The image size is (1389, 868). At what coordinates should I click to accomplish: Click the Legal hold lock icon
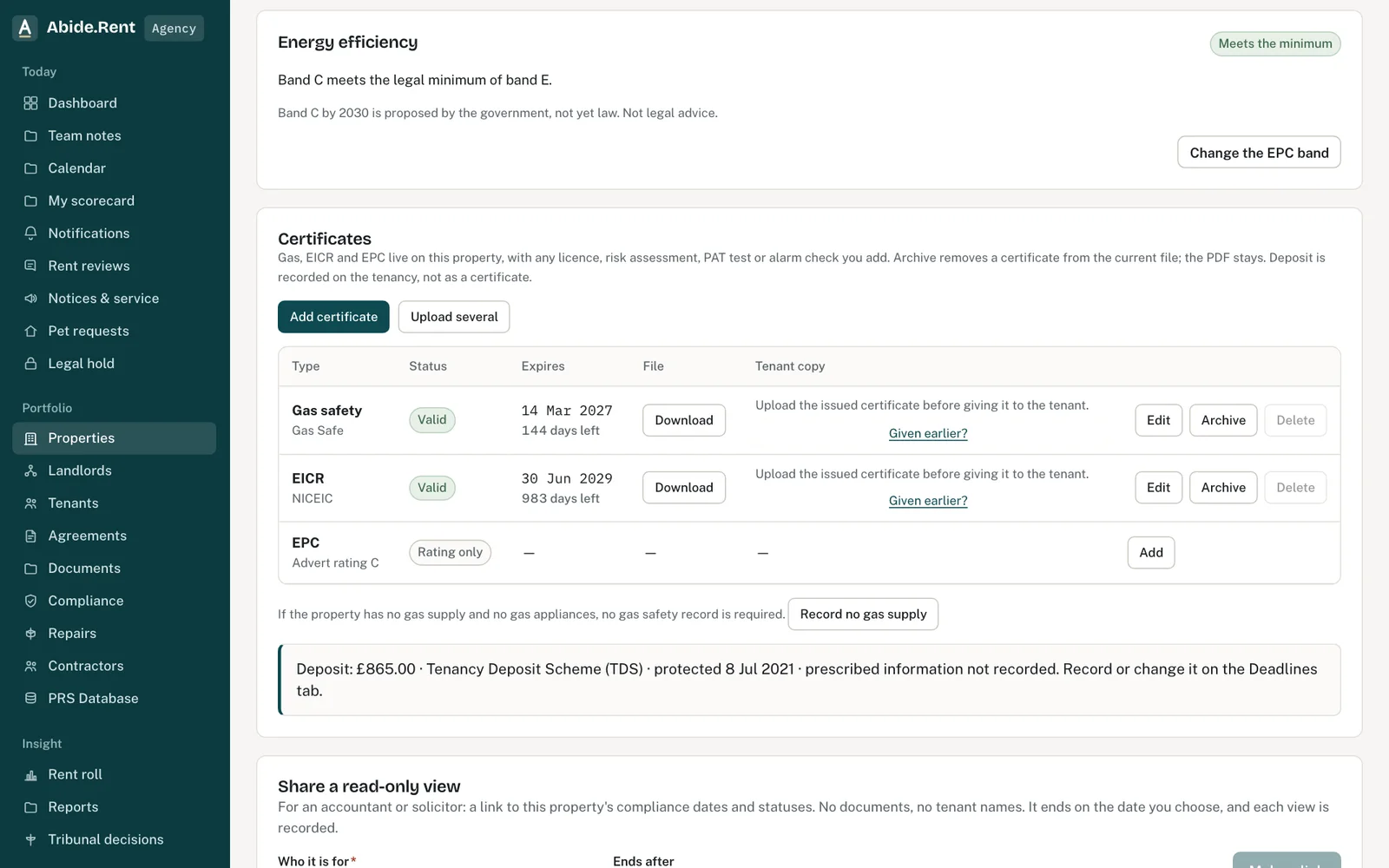[30, 364]
